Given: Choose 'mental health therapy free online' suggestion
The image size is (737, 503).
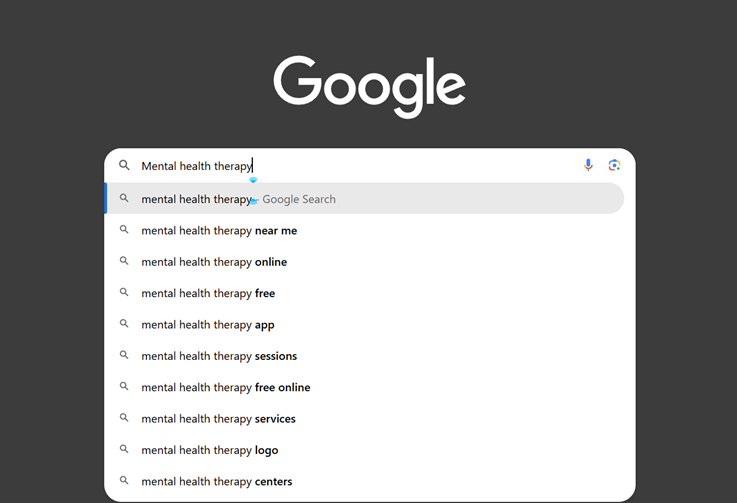Looking at the screenshot, I should [x=365, y=387].
